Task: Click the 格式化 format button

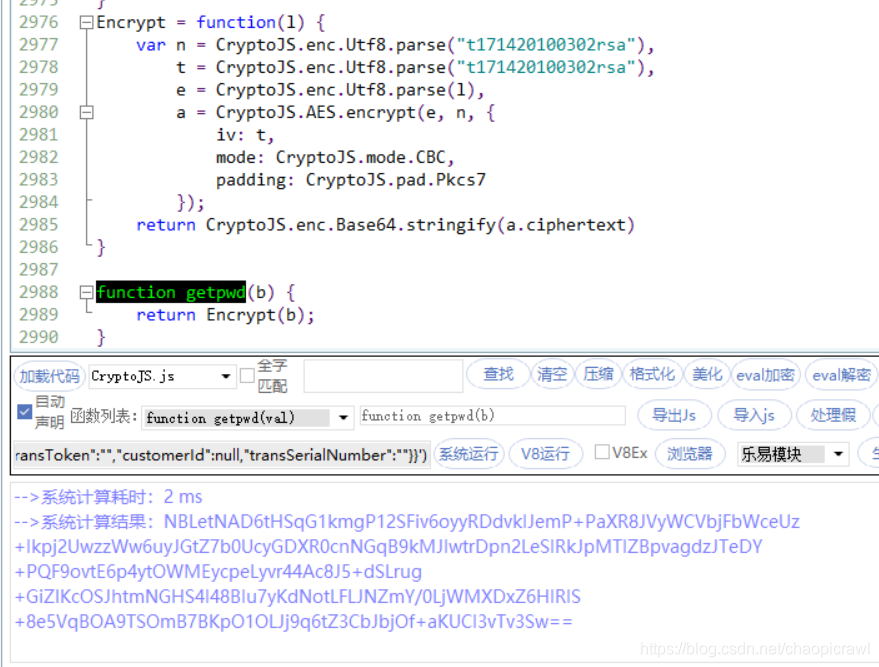Action: (x=652, y=374)
